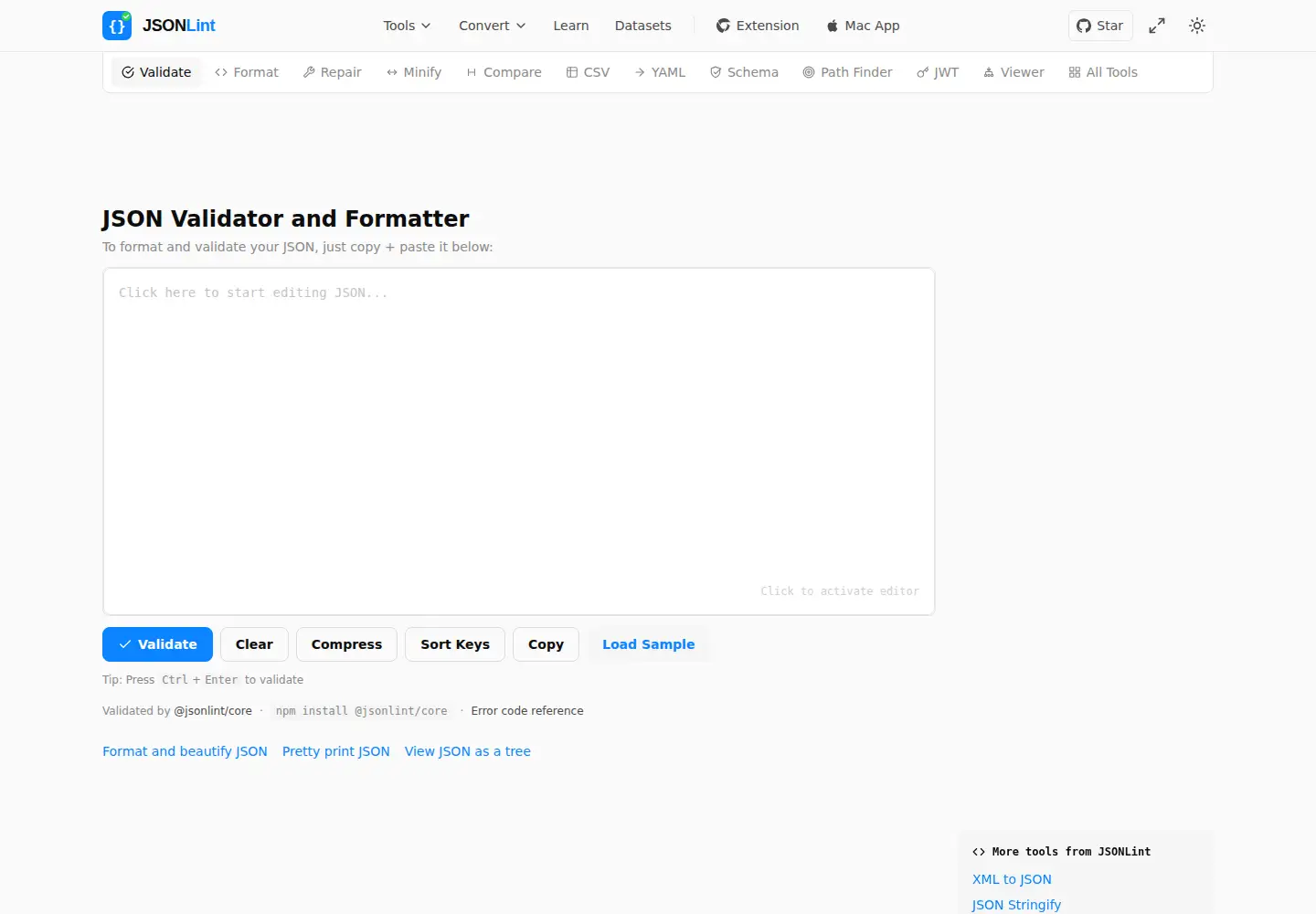Open the YAML converter tab
The image size is (1316, 914).
pyautogui.click(x=660, y=72)
